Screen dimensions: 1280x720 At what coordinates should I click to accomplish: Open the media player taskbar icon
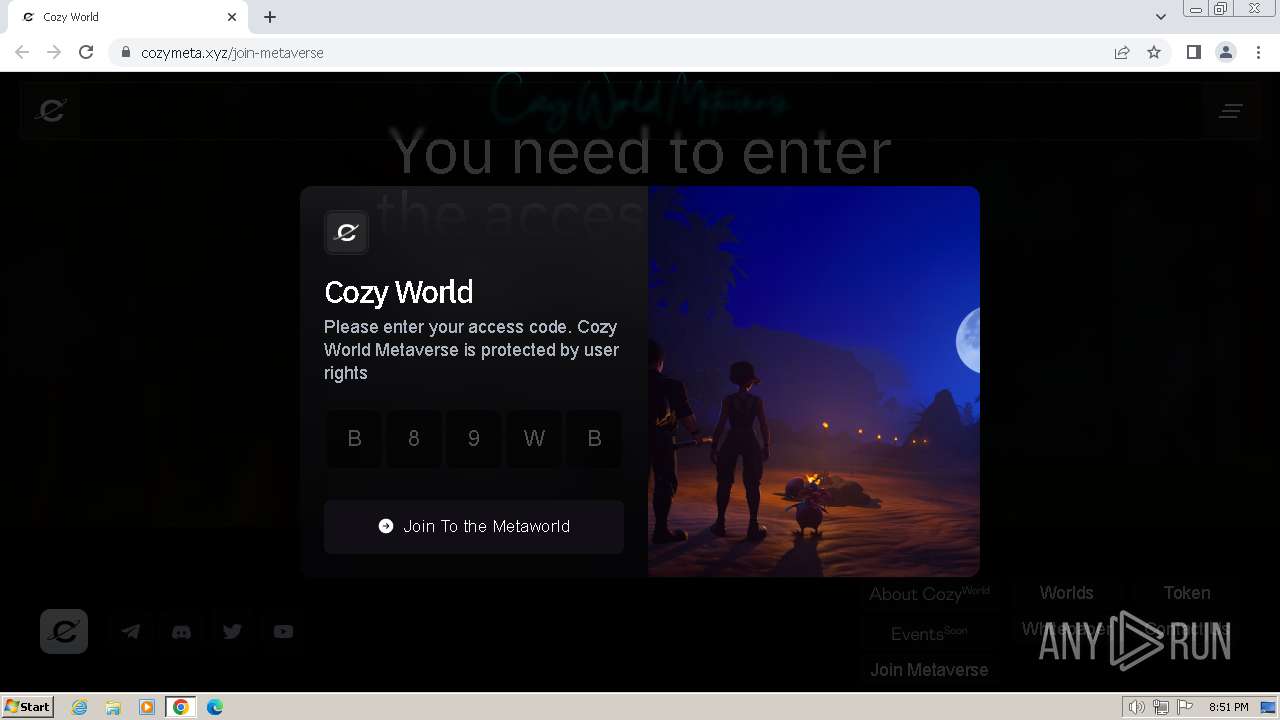[x=147, y=707]
